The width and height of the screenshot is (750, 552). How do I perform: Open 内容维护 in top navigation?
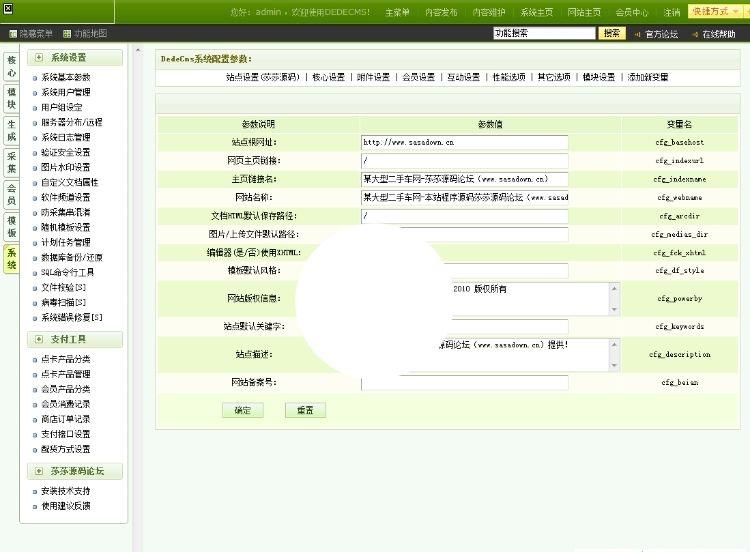(489, 12)
